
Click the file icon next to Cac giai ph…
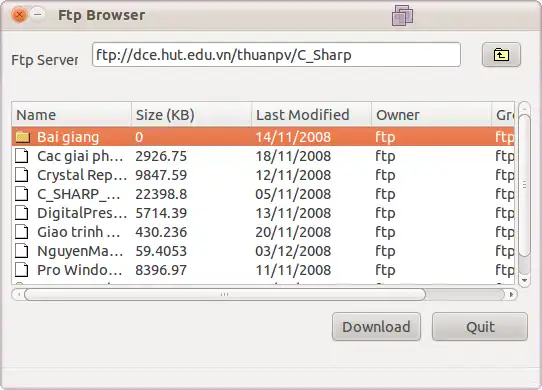(22, 156)
